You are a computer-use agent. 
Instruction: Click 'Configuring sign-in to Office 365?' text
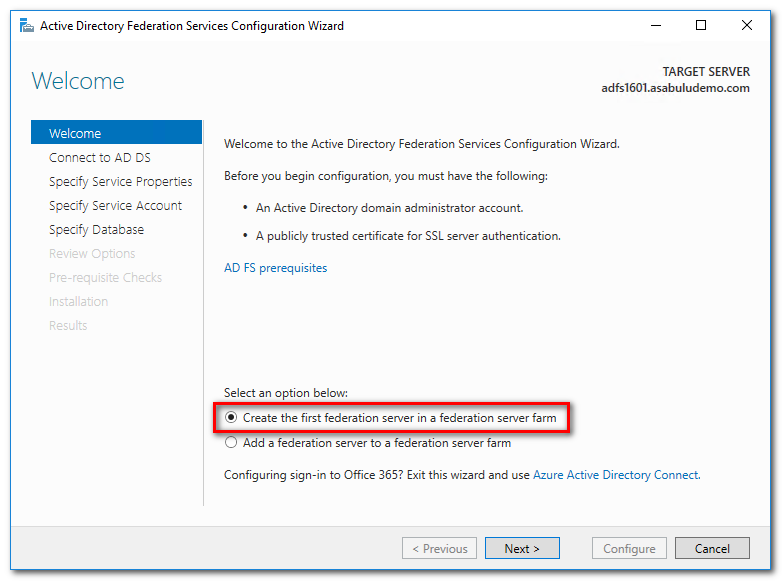click(x=313, y=475)
